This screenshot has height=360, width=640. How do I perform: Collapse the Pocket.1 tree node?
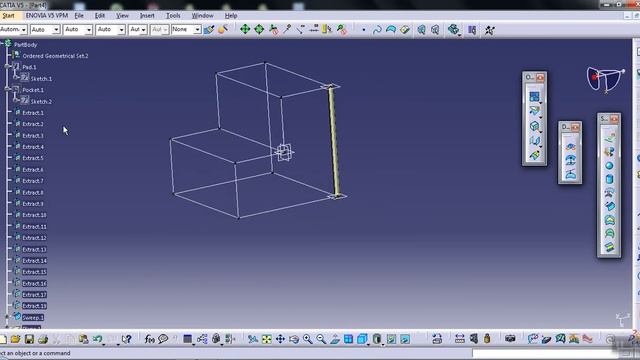click(x=7, y=89)
